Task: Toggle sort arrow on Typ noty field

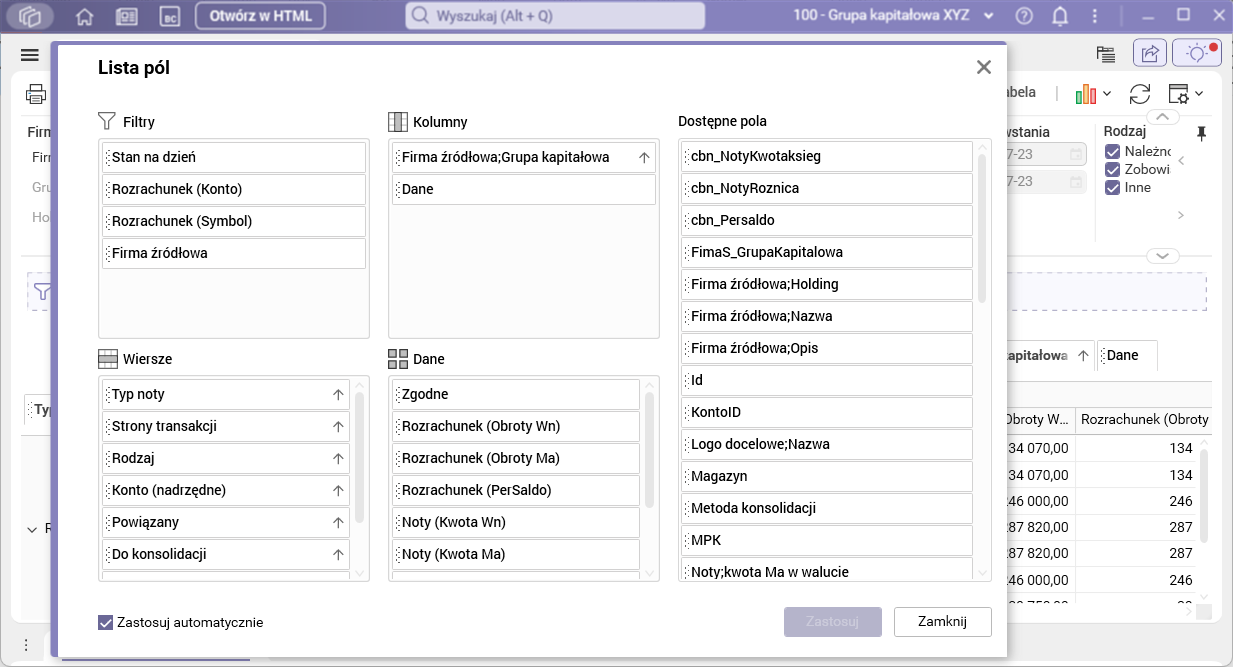Action: (x=338, y=394)
